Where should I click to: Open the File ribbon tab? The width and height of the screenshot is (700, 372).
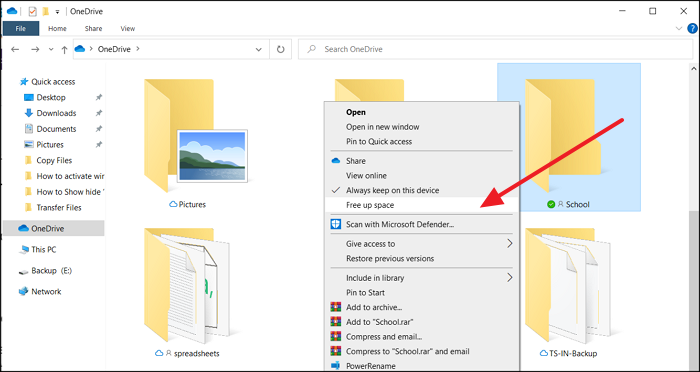click(21, 29)
